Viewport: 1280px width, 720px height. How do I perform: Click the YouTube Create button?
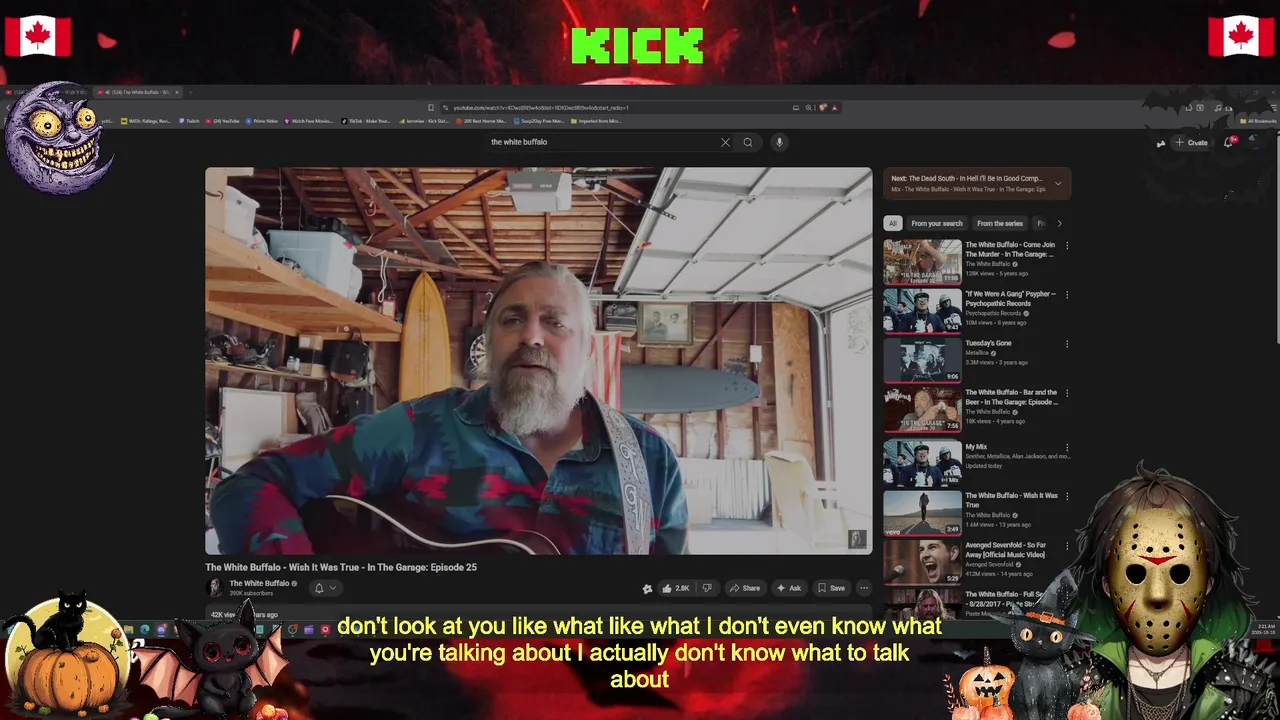point(1191,143)
